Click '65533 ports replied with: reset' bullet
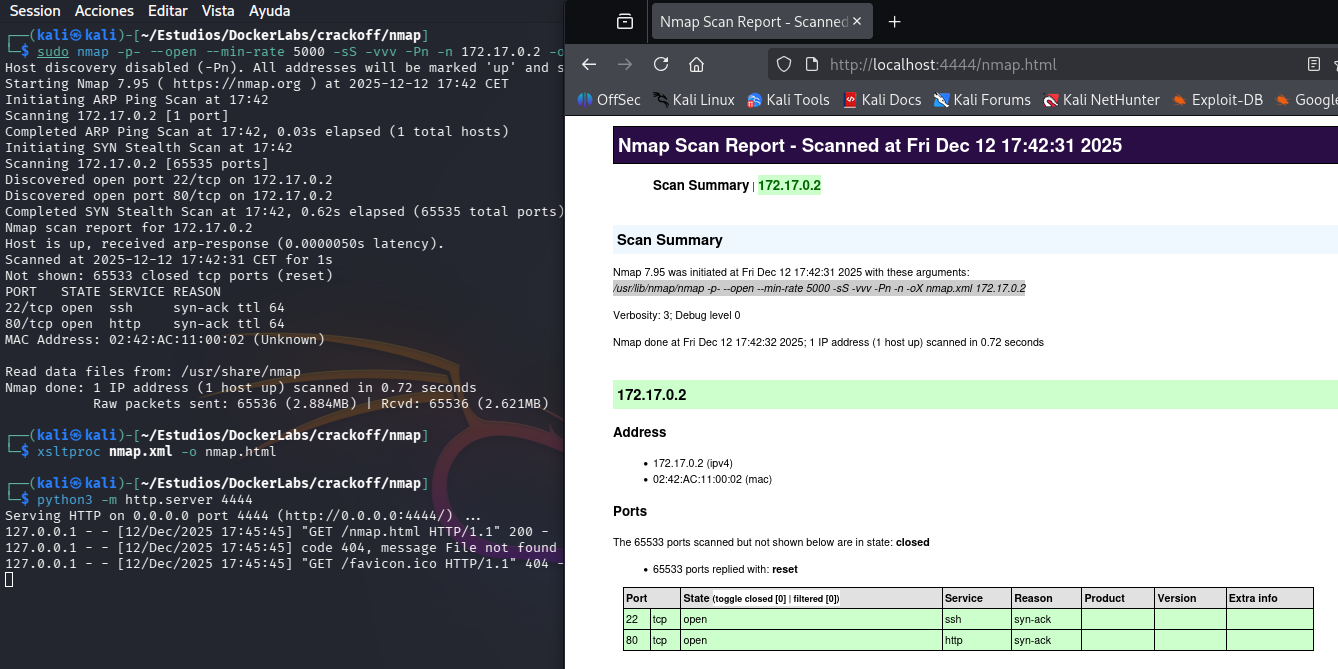 pos(725,569)
